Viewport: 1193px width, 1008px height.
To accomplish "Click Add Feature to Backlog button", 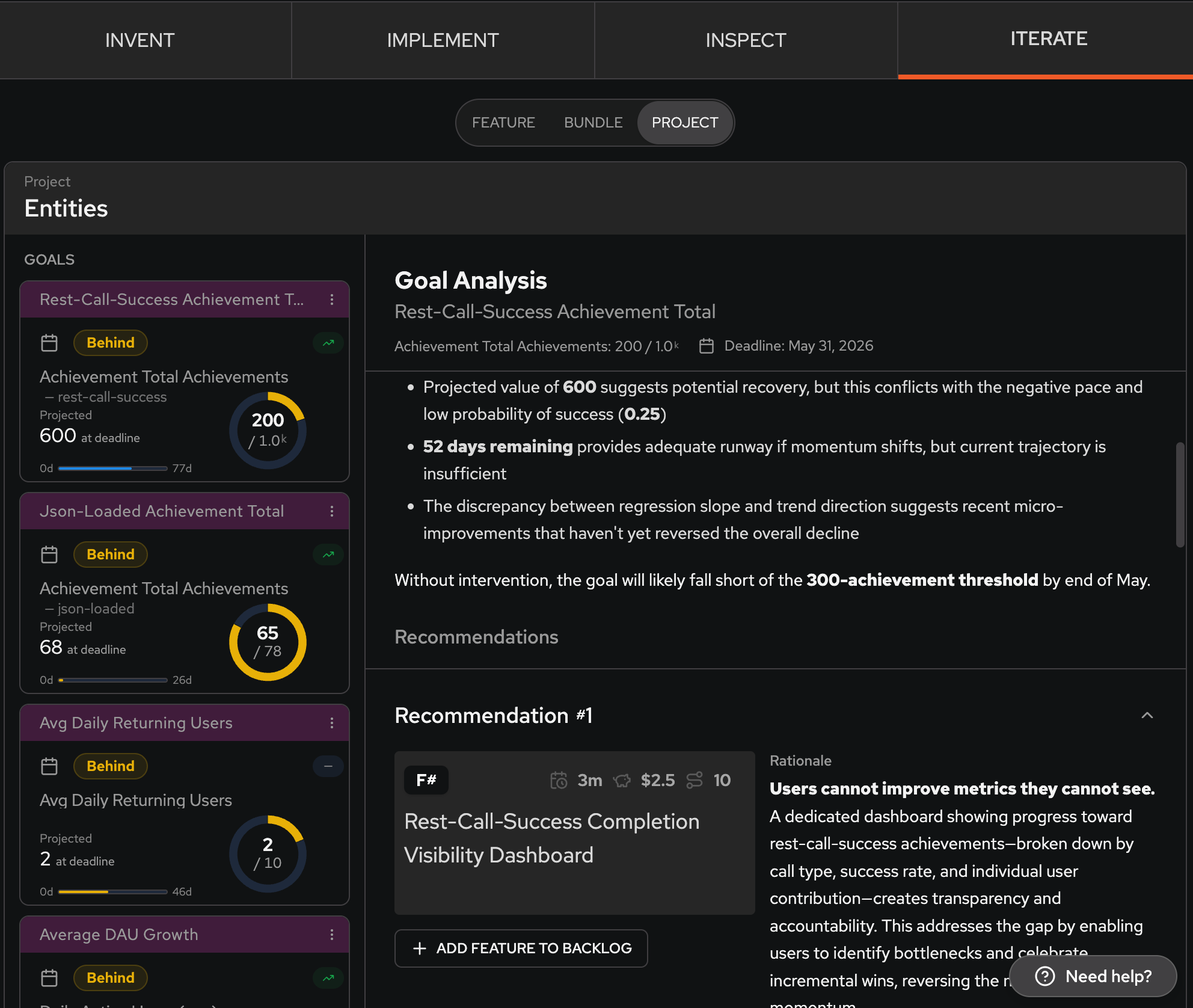I will tap(521, 948).
